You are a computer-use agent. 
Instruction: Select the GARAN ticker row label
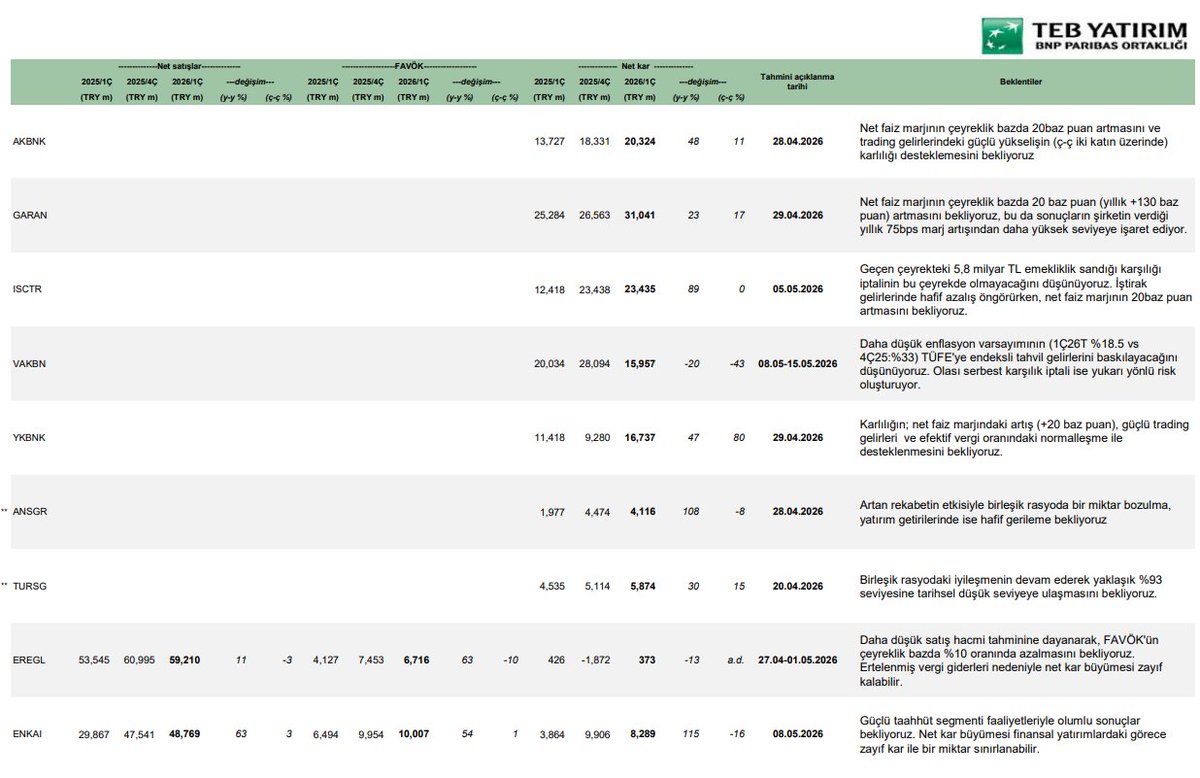coord(29,215)
